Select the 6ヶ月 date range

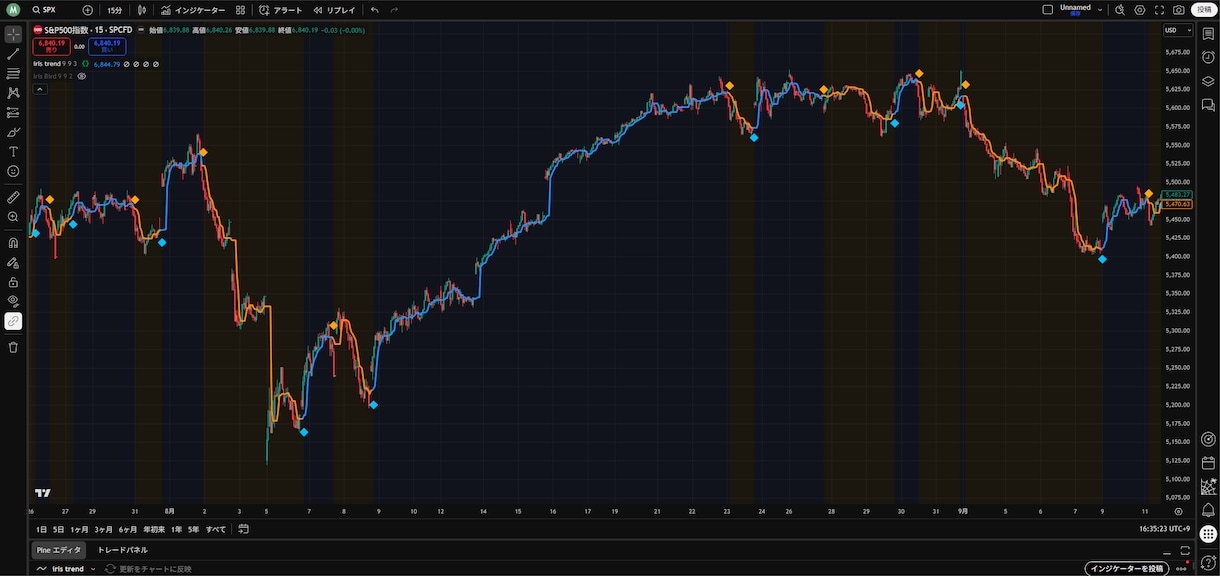tap(128, 529)
